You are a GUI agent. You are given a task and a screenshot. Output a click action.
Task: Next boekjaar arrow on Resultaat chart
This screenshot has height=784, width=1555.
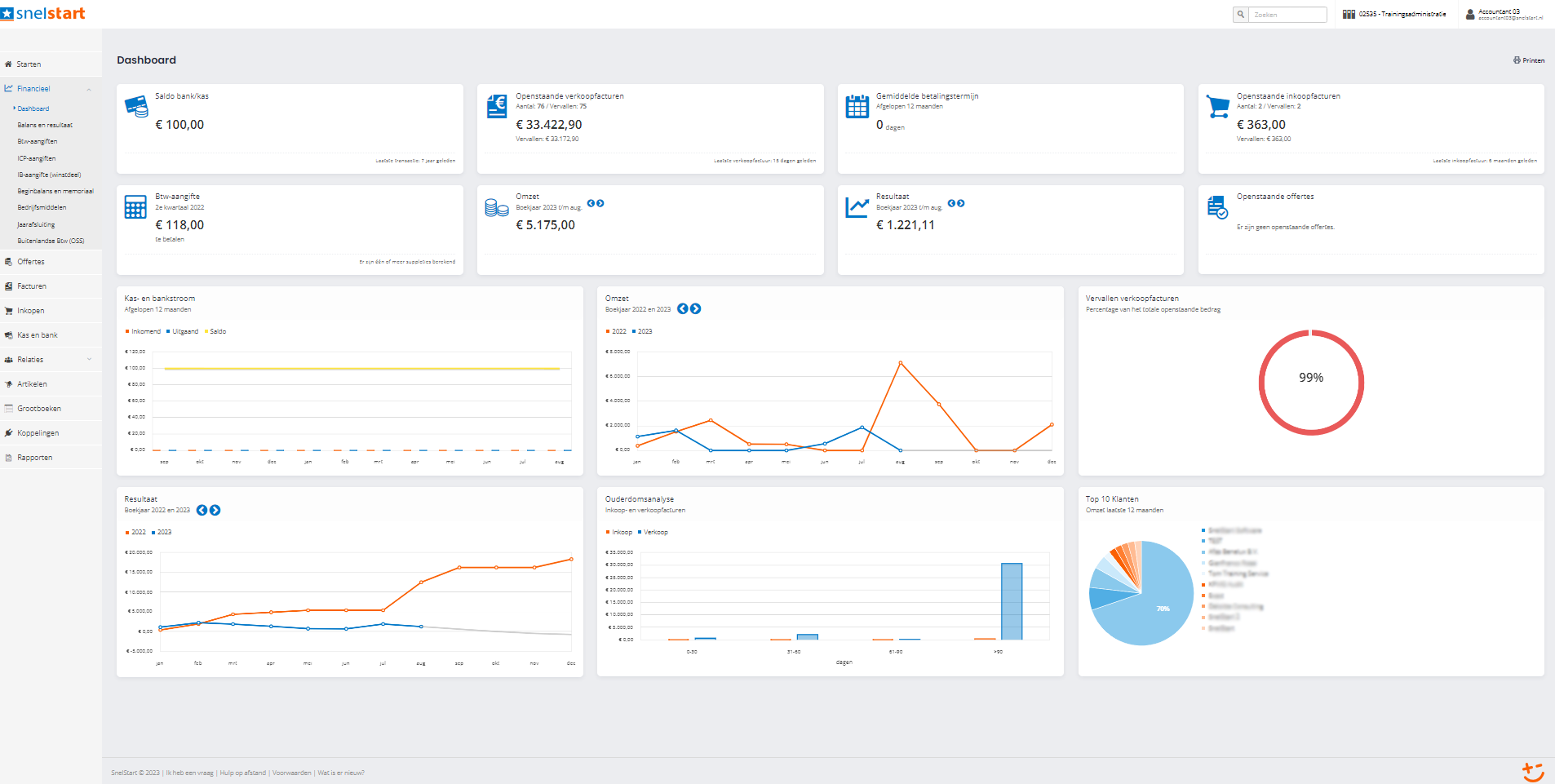tap(215, 510)
